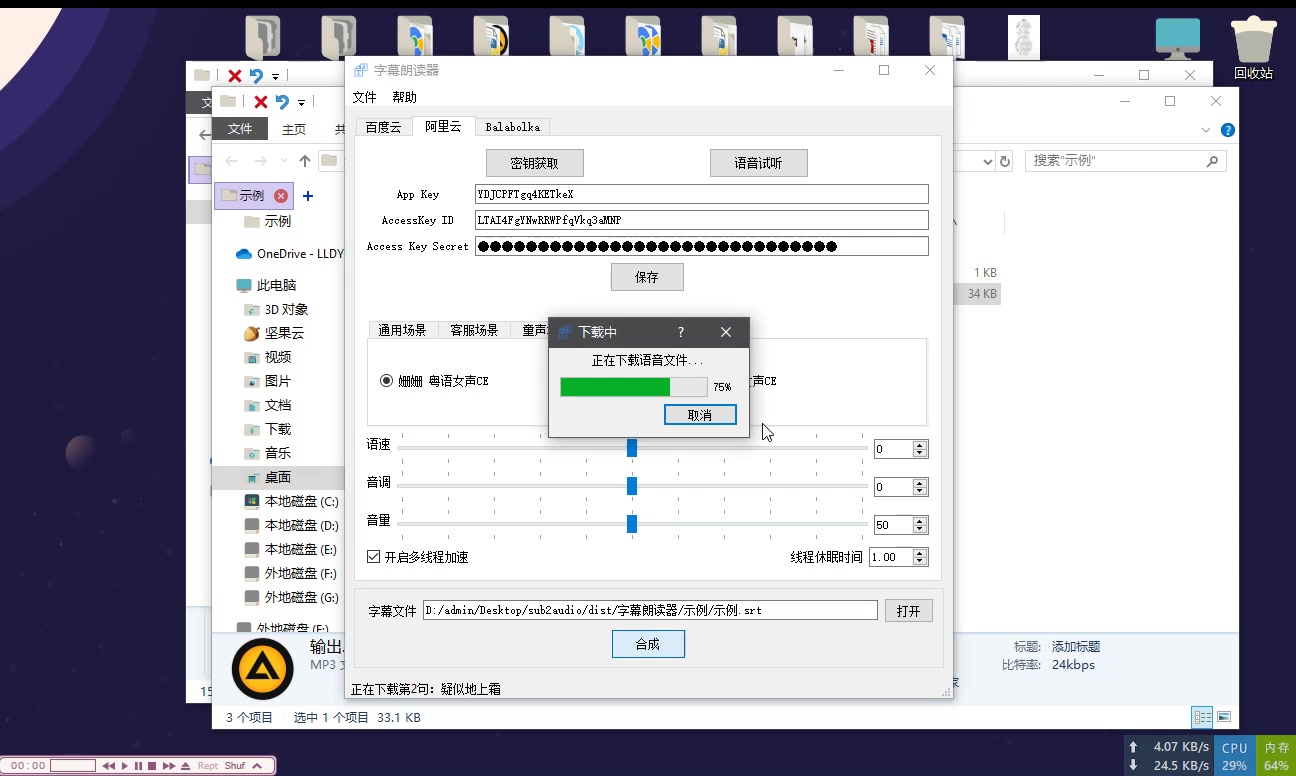The height and width of the screenshot is (776, 1296).
Task: Open 本地磁盘 (D:) in navigation pane
Action: click(x=291, y=525)
